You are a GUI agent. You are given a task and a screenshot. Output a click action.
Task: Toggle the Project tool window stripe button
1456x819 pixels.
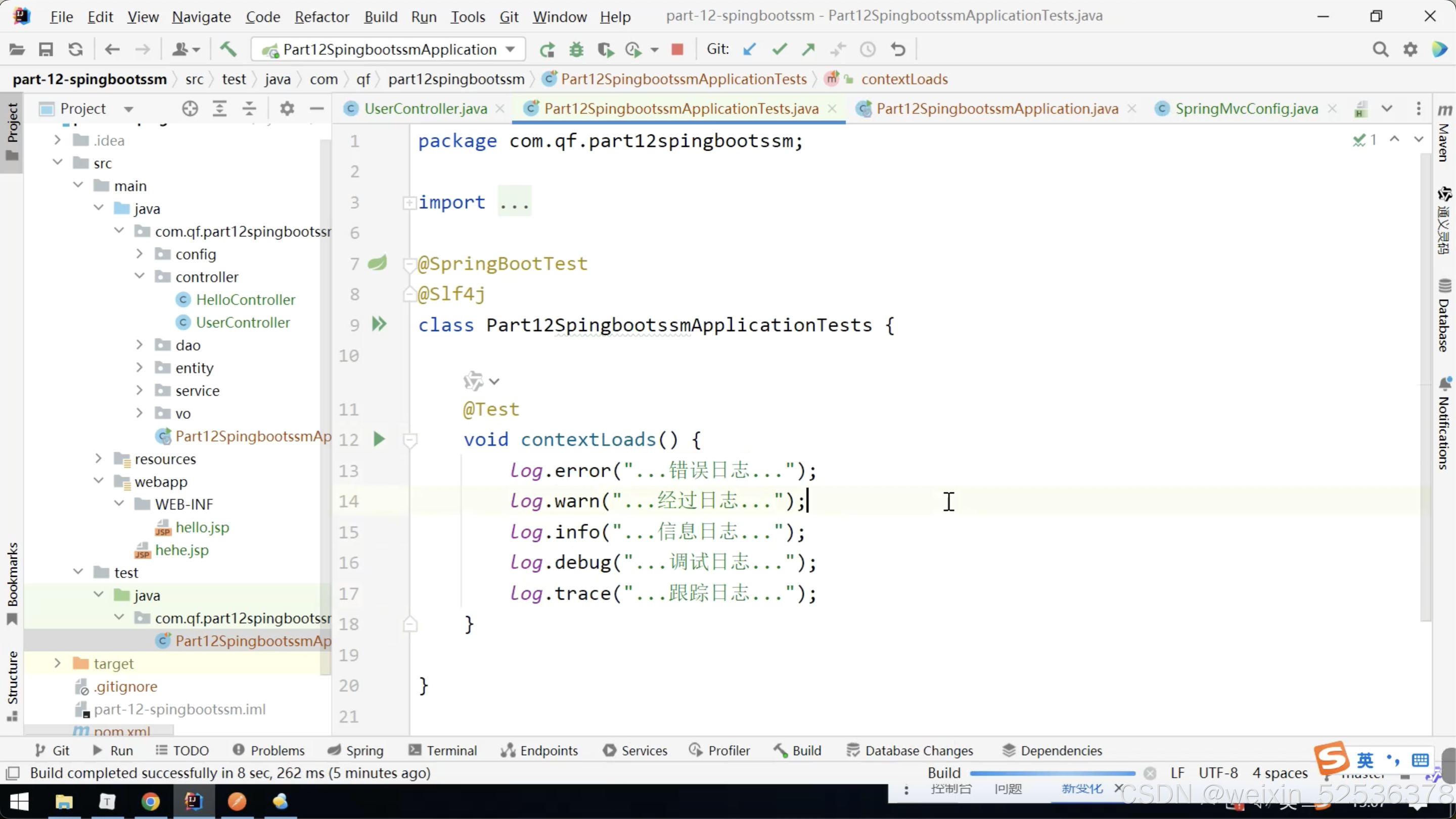[12, 130]
